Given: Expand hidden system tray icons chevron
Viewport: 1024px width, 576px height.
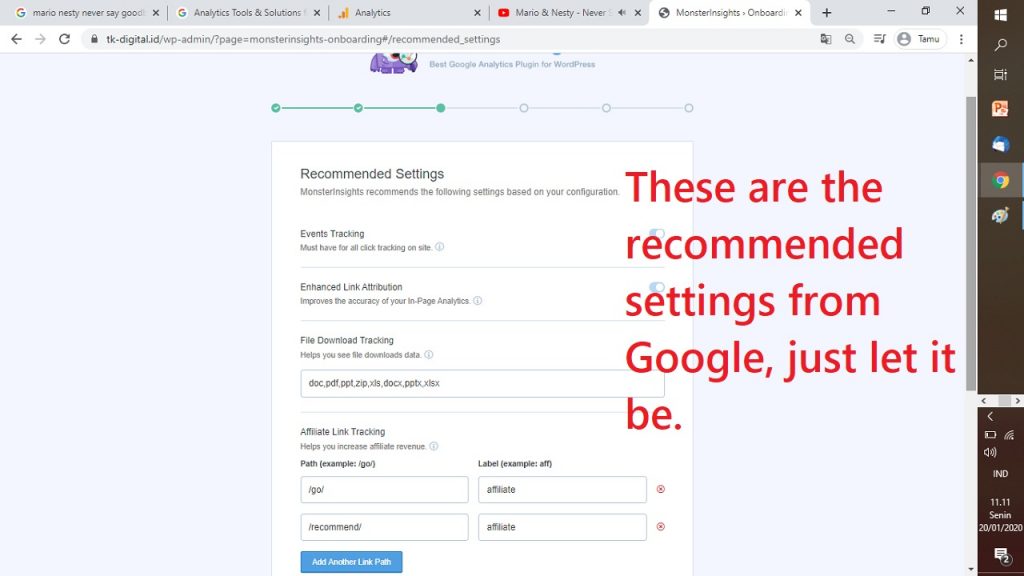Looking at the screenshot, I should [x=990, y=416].
